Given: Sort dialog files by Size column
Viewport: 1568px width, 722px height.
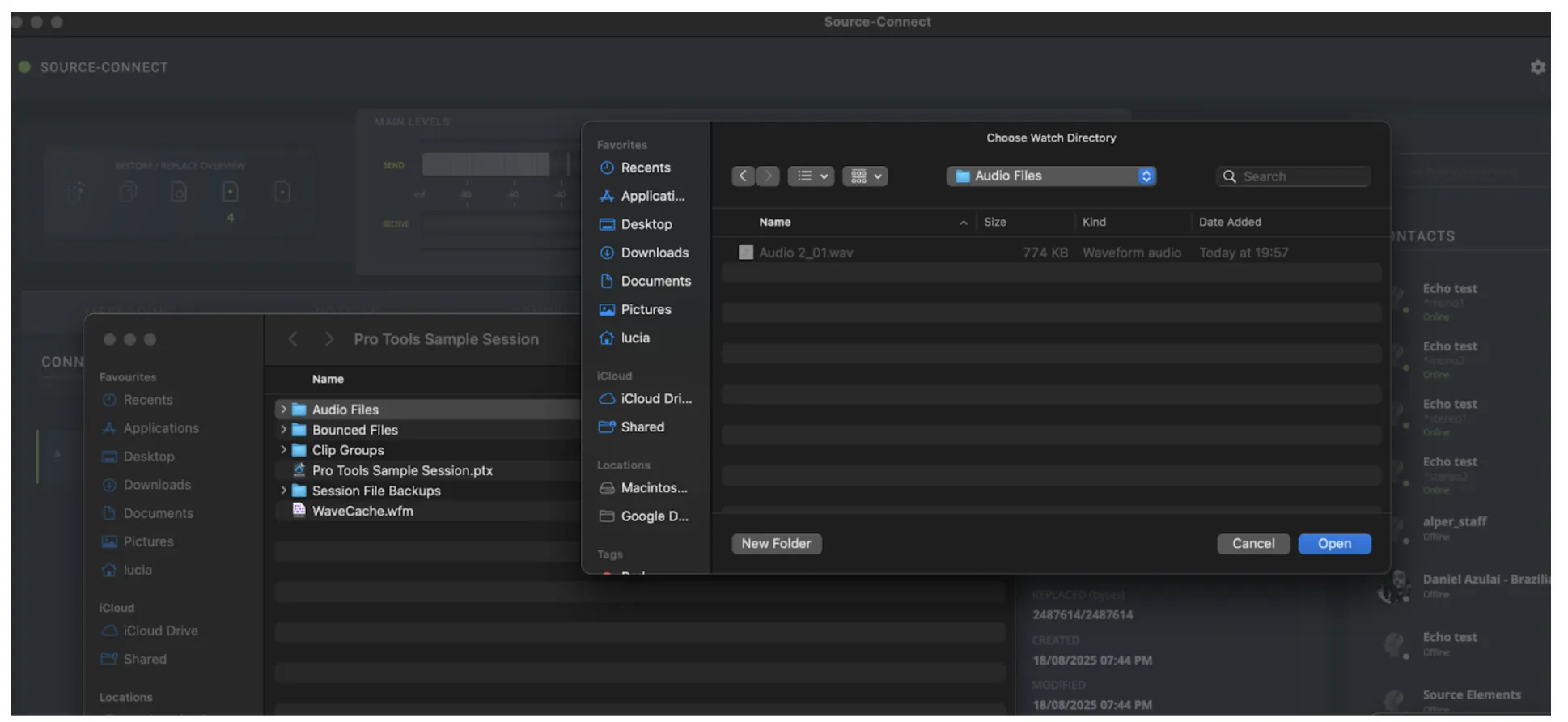Looking at the screenshot, I should [x=995, y=222].
